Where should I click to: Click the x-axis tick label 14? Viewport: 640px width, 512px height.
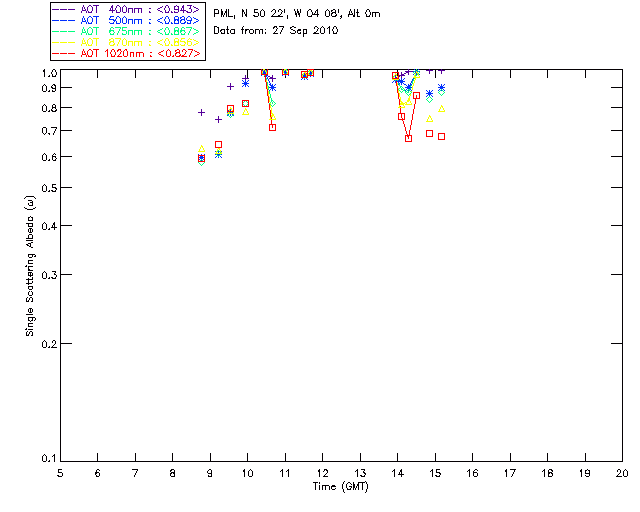(x=398, y=473)
